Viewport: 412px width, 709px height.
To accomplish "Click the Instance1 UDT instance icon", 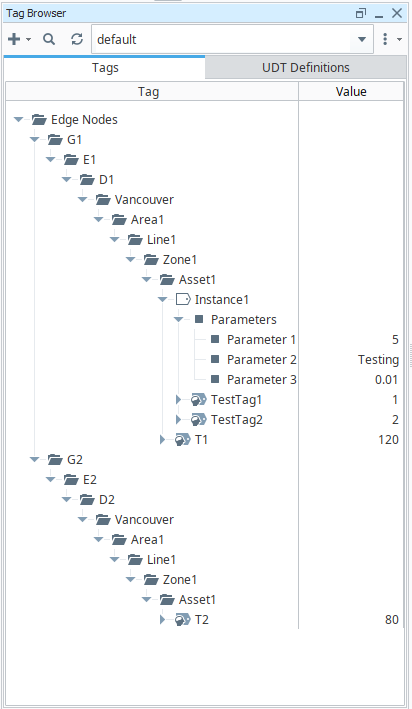I will click(183, 299).
